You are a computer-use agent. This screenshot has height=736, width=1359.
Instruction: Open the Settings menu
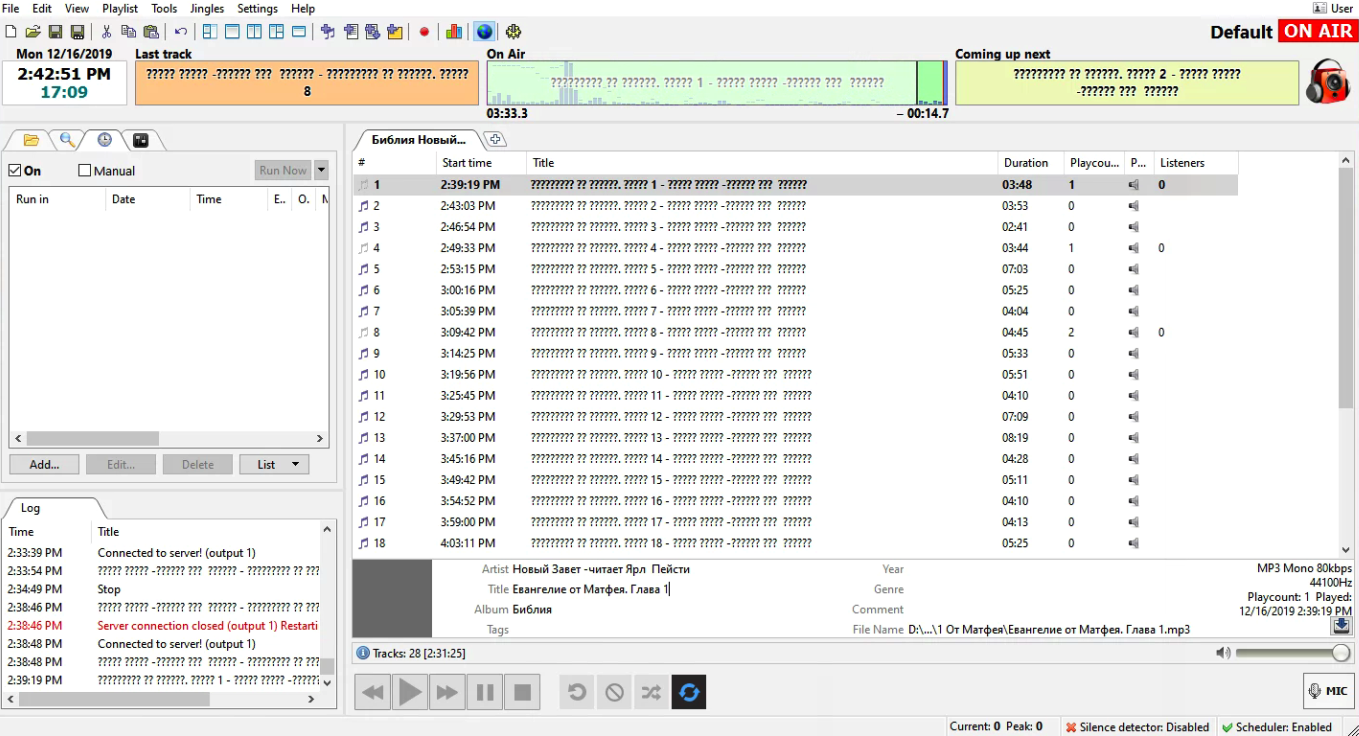257,9
